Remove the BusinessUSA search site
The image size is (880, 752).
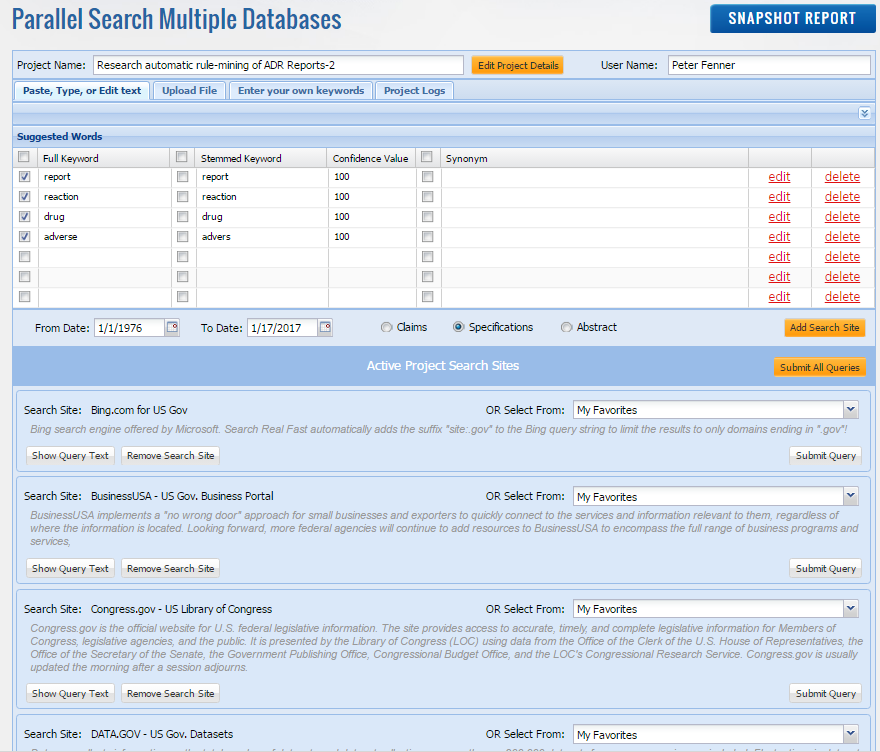coord(170,568)
